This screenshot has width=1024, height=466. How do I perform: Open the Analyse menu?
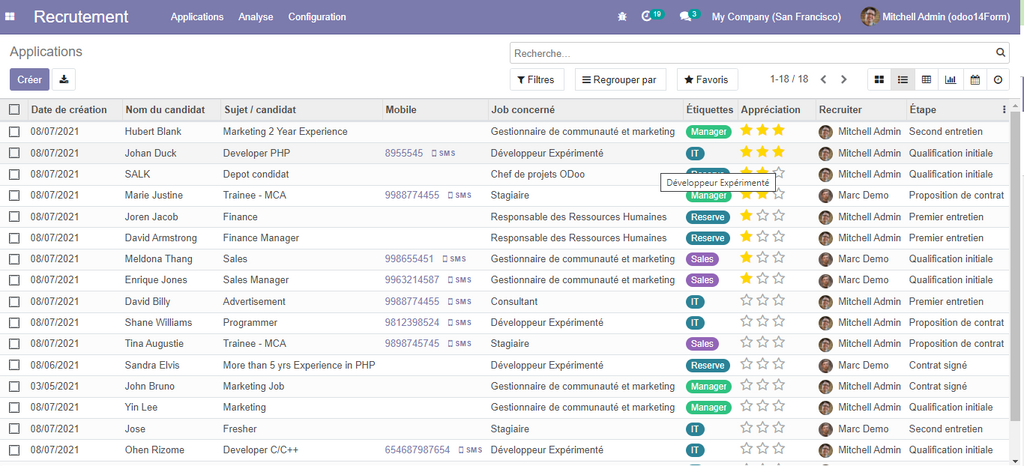[x=255, y=17]
